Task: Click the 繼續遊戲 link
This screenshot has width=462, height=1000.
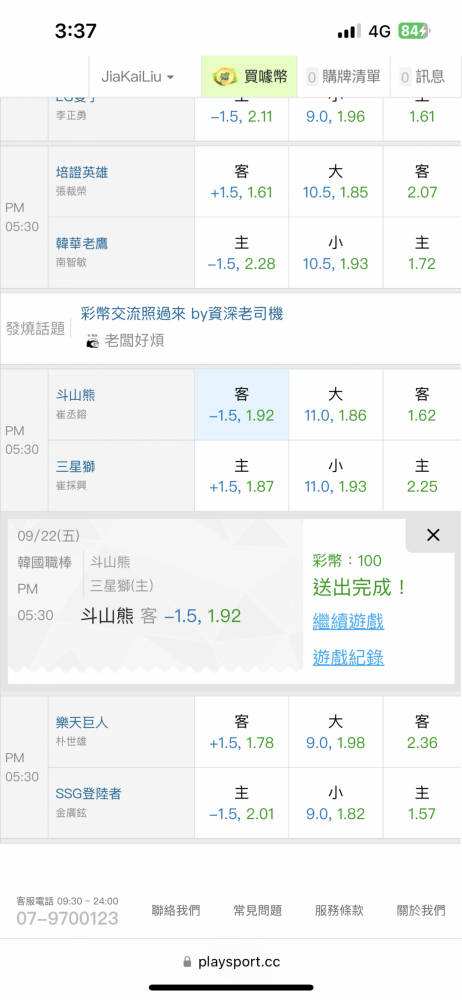Action: 348,621
